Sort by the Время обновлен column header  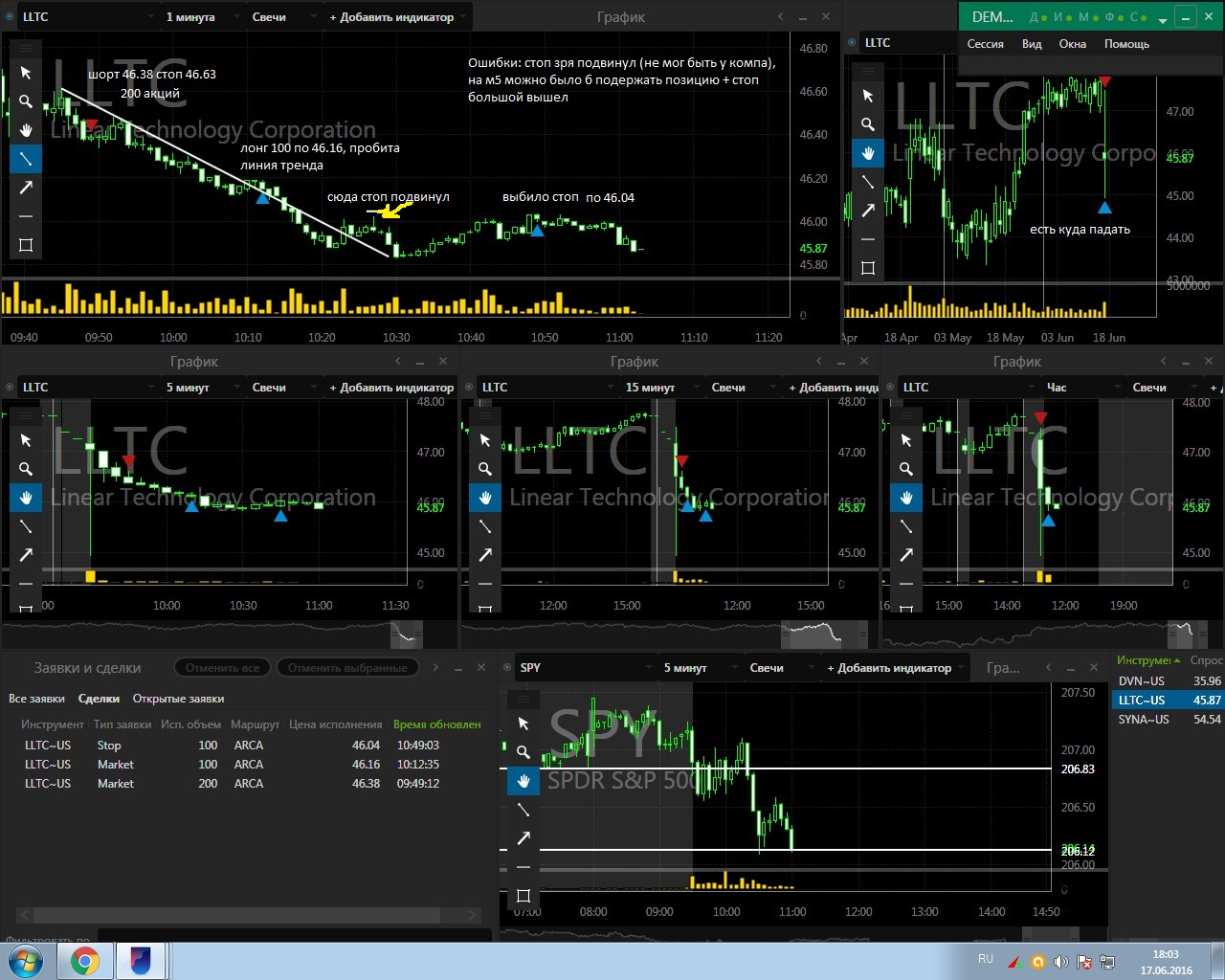[x=437, y=724]
